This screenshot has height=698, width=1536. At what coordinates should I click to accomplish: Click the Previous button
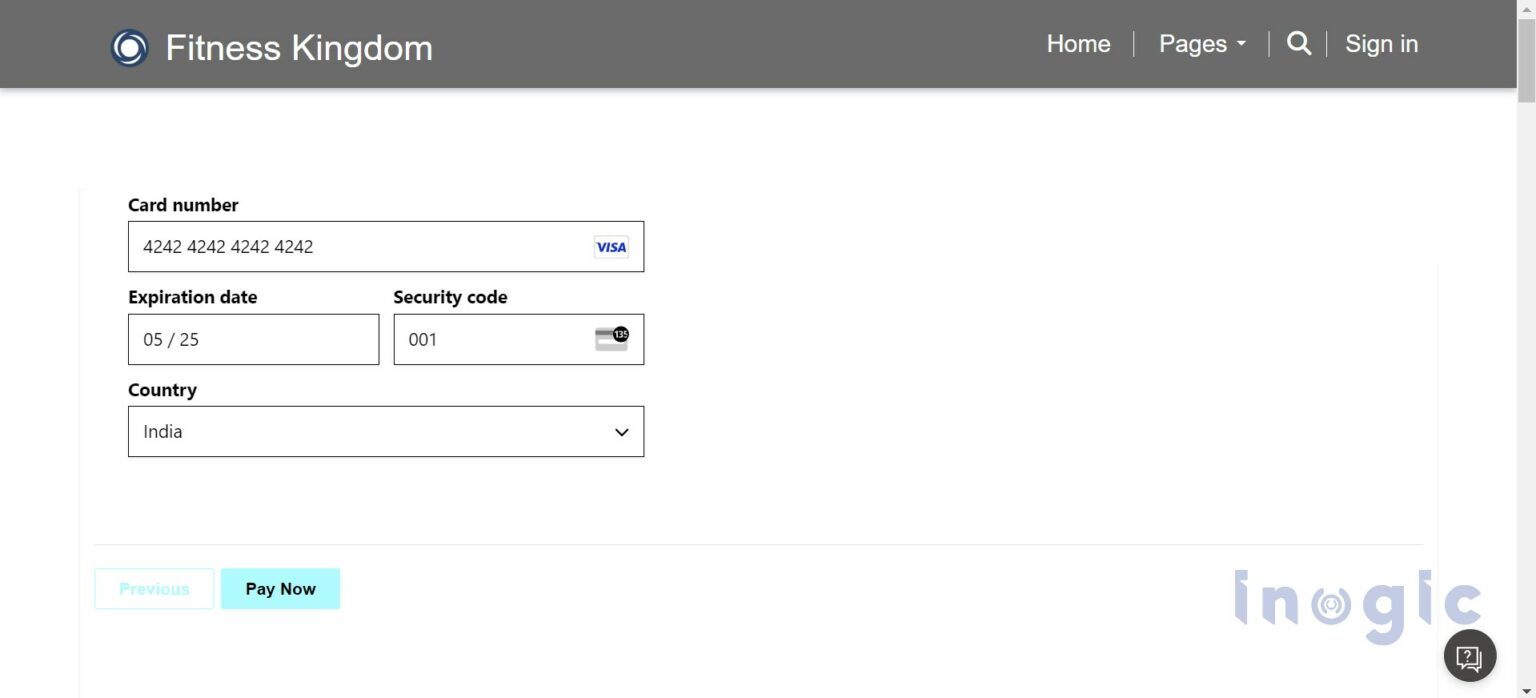tap(153, 588)
